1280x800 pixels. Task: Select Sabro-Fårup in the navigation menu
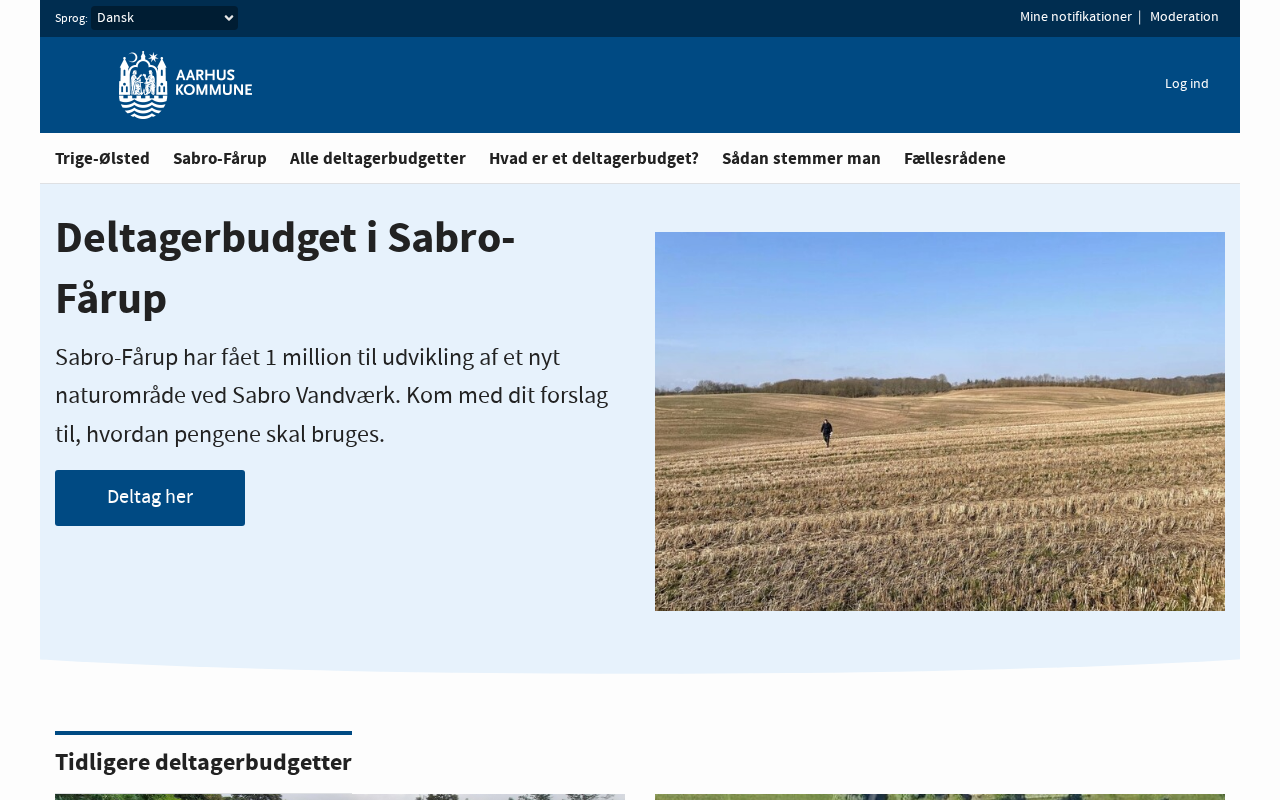pyautogui.click(x=220, y=158)
